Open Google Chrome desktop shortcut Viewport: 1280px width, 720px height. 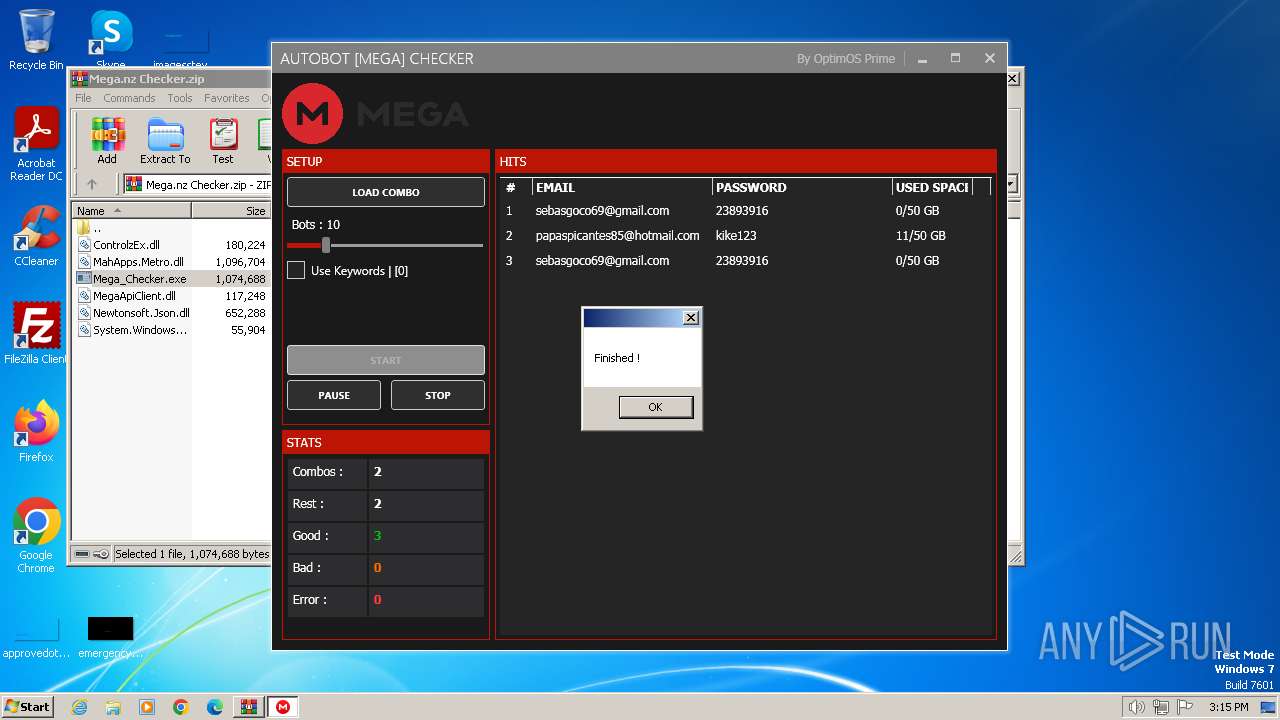tap(36, 536)
